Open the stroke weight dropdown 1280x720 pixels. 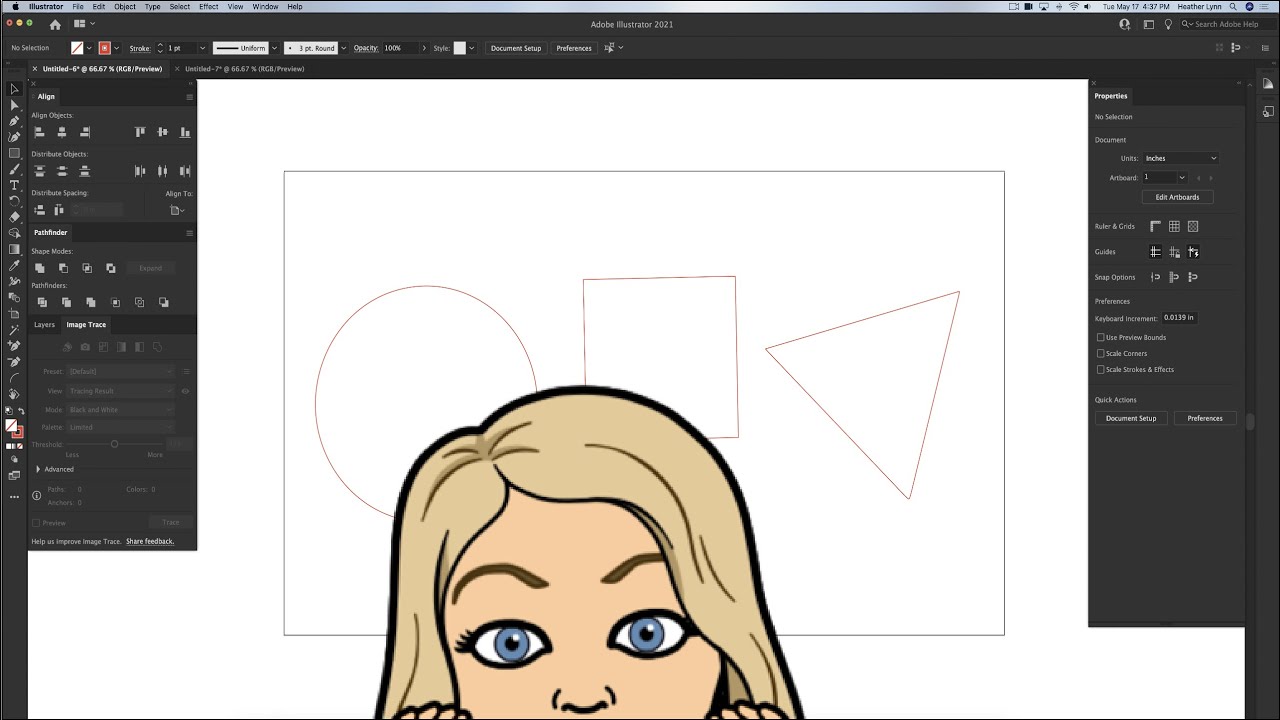[202, 48]
